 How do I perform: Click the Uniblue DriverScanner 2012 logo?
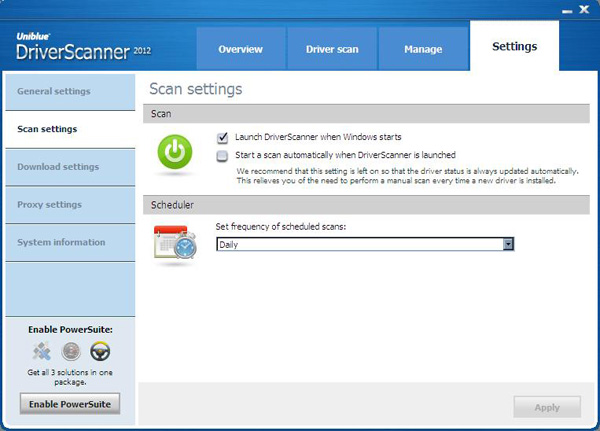point(83,47)
